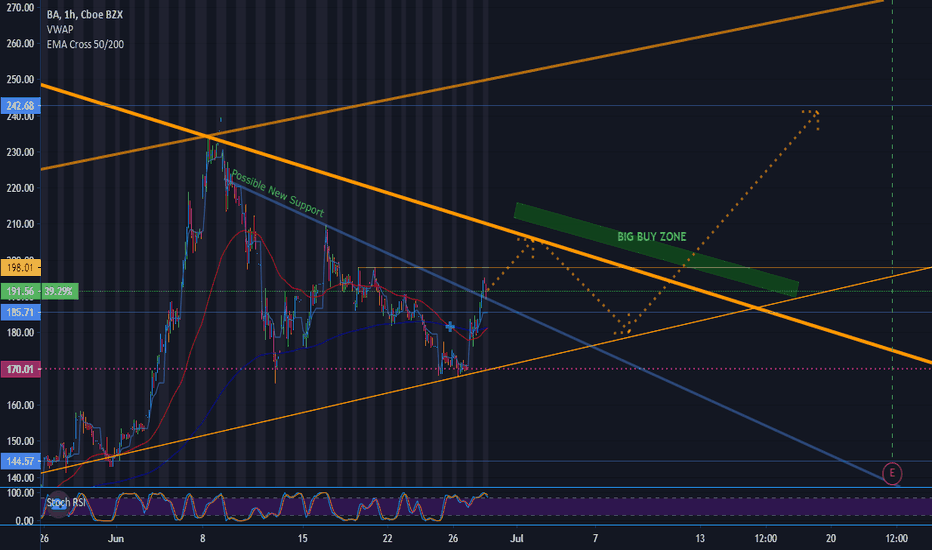Select the VWAP indicator legend
932x550 pixels.
(60, 29)
